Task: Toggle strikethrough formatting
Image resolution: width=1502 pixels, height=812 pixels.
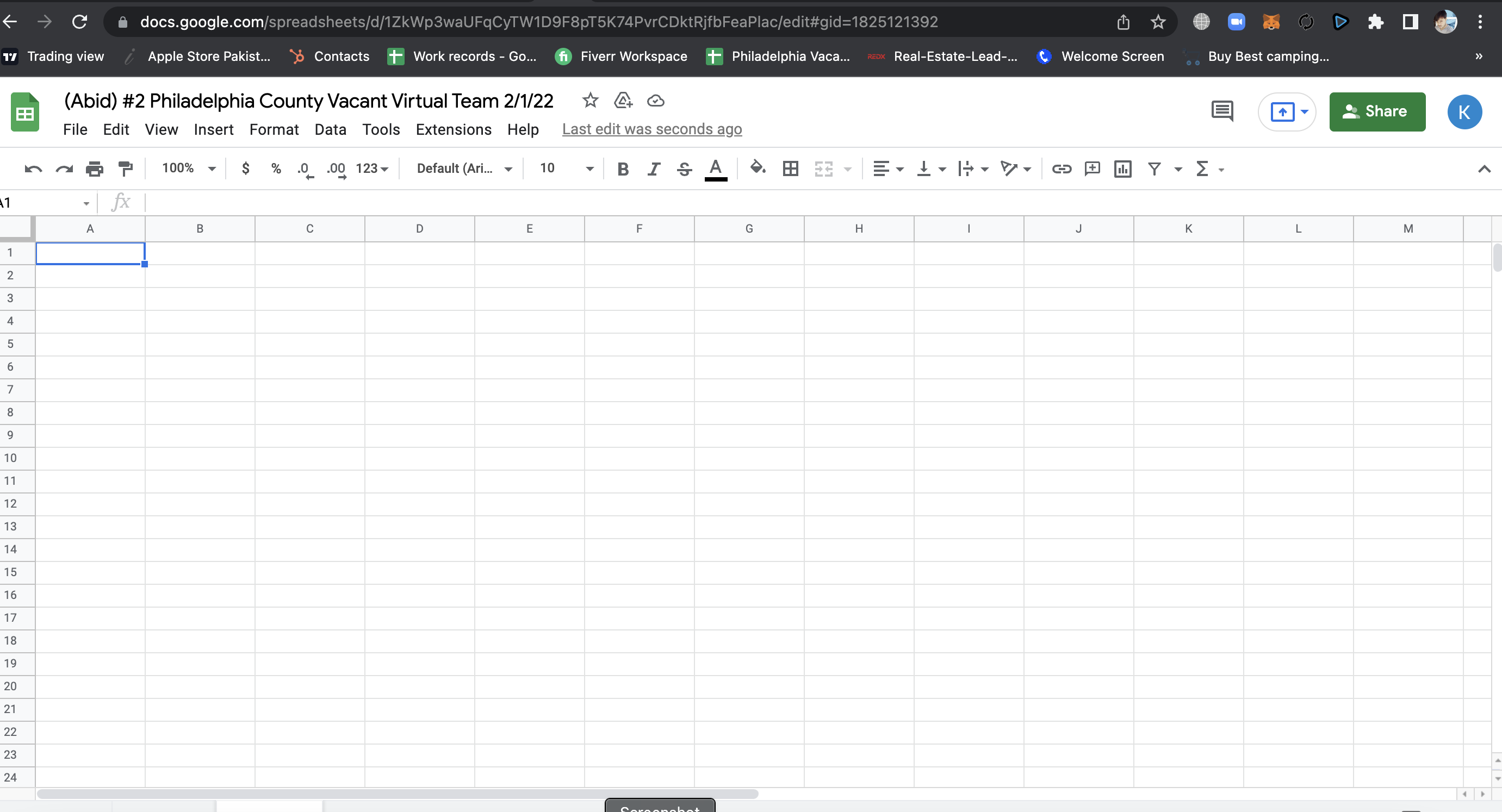Action: [685, 169]
